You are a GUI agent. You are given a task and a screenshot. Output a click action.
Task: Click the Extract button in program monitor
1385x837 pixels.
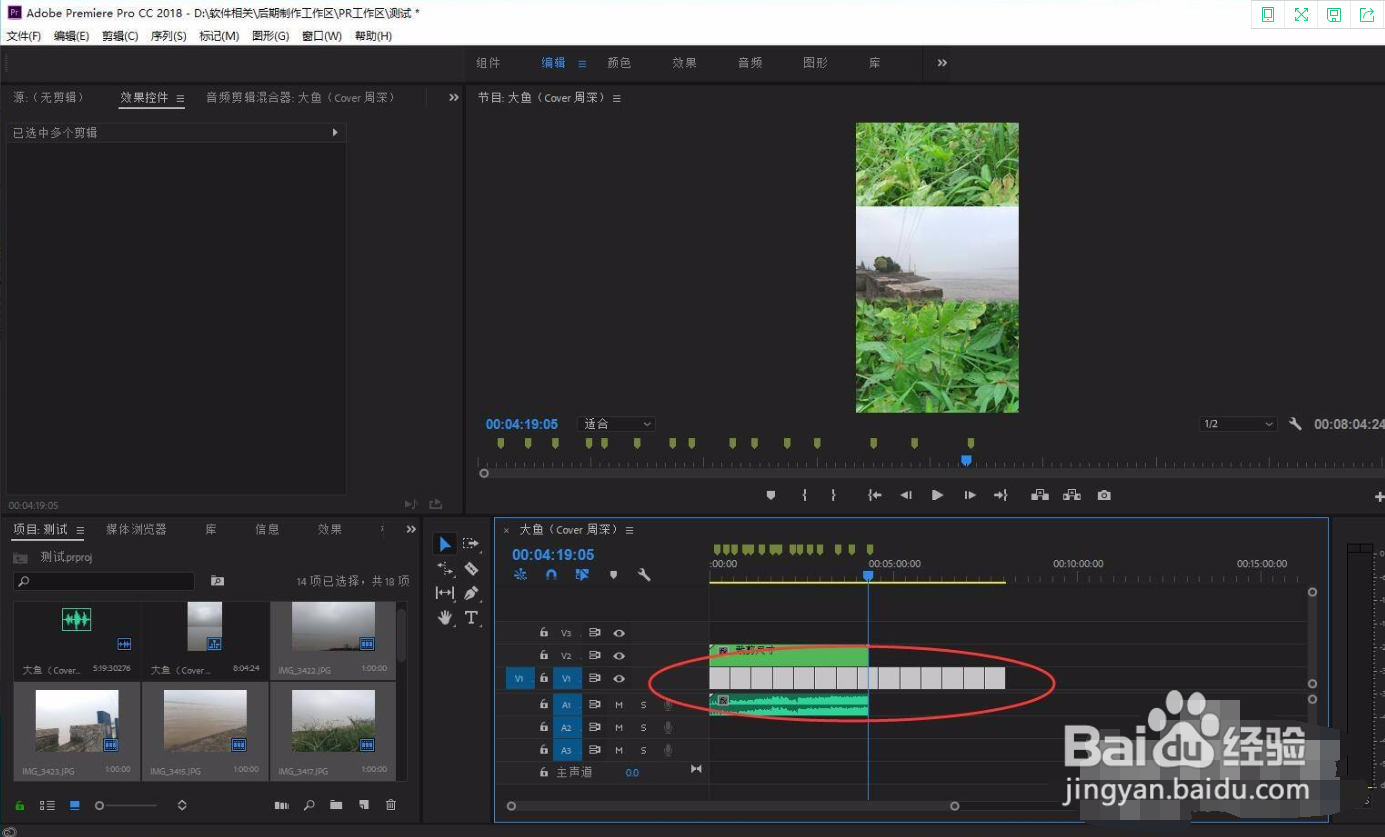(1072, 495)
